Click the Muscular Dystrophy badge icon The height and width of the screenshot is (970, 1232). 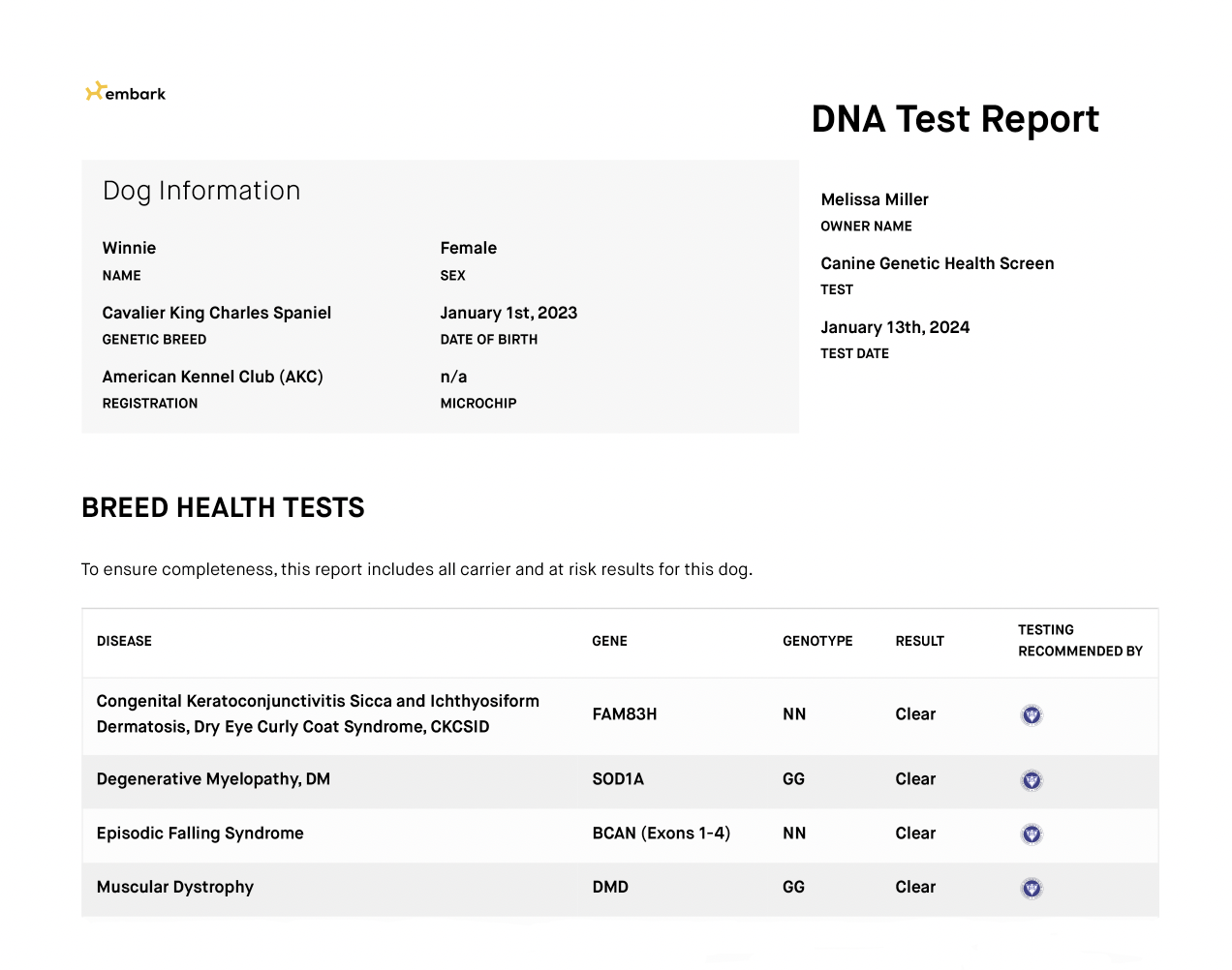[x=1032, y=888]
